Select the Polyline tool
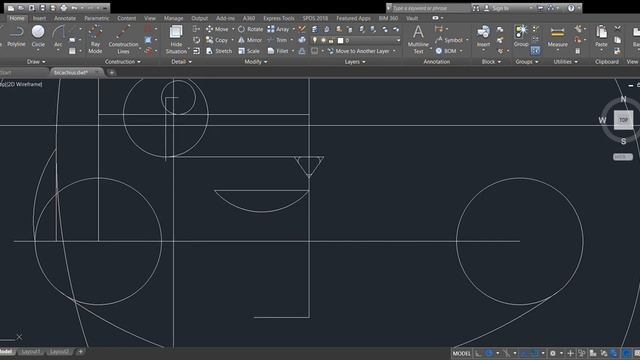The height and width of the screenshot is (360, 640). 16,36
